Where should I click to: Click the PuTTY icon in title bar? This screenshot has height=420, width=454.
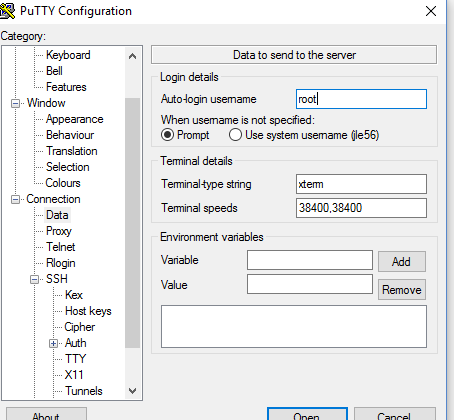click(x=7, y=11)
